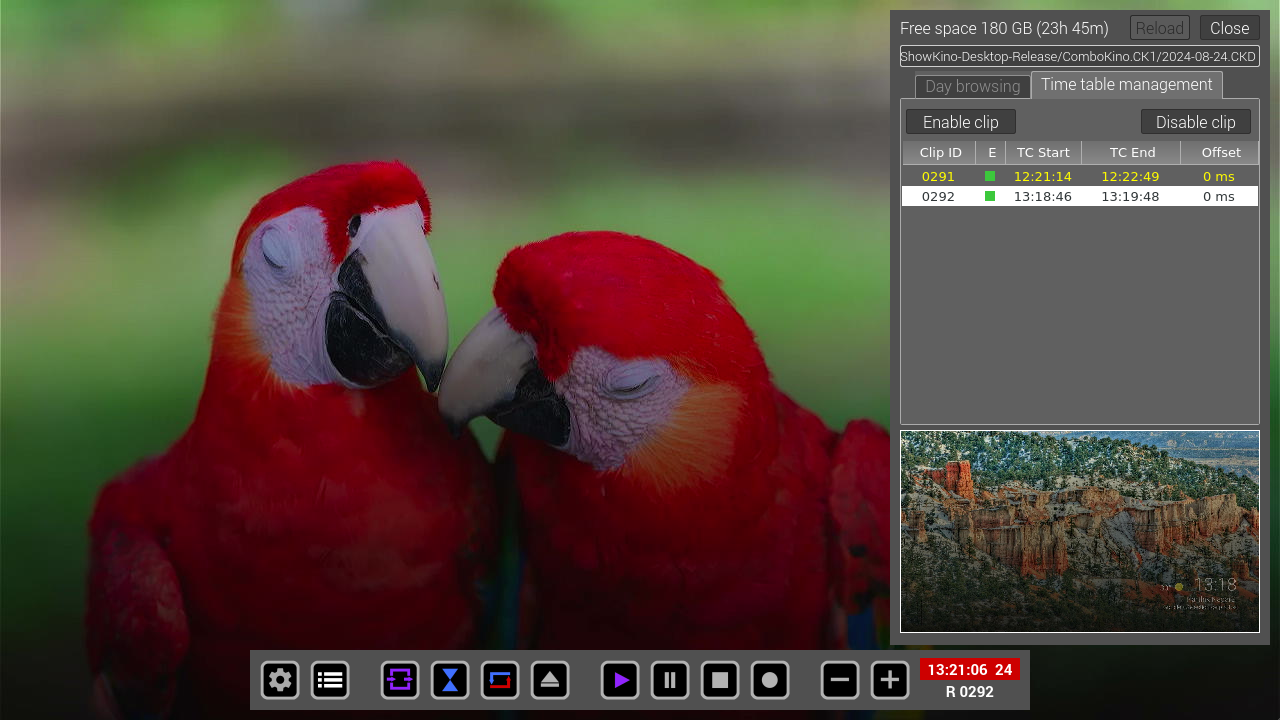This screenshot has height=720, width=1280.
Task: Click the canyon preview thumbnail
Action: (x=1079, y=531)
